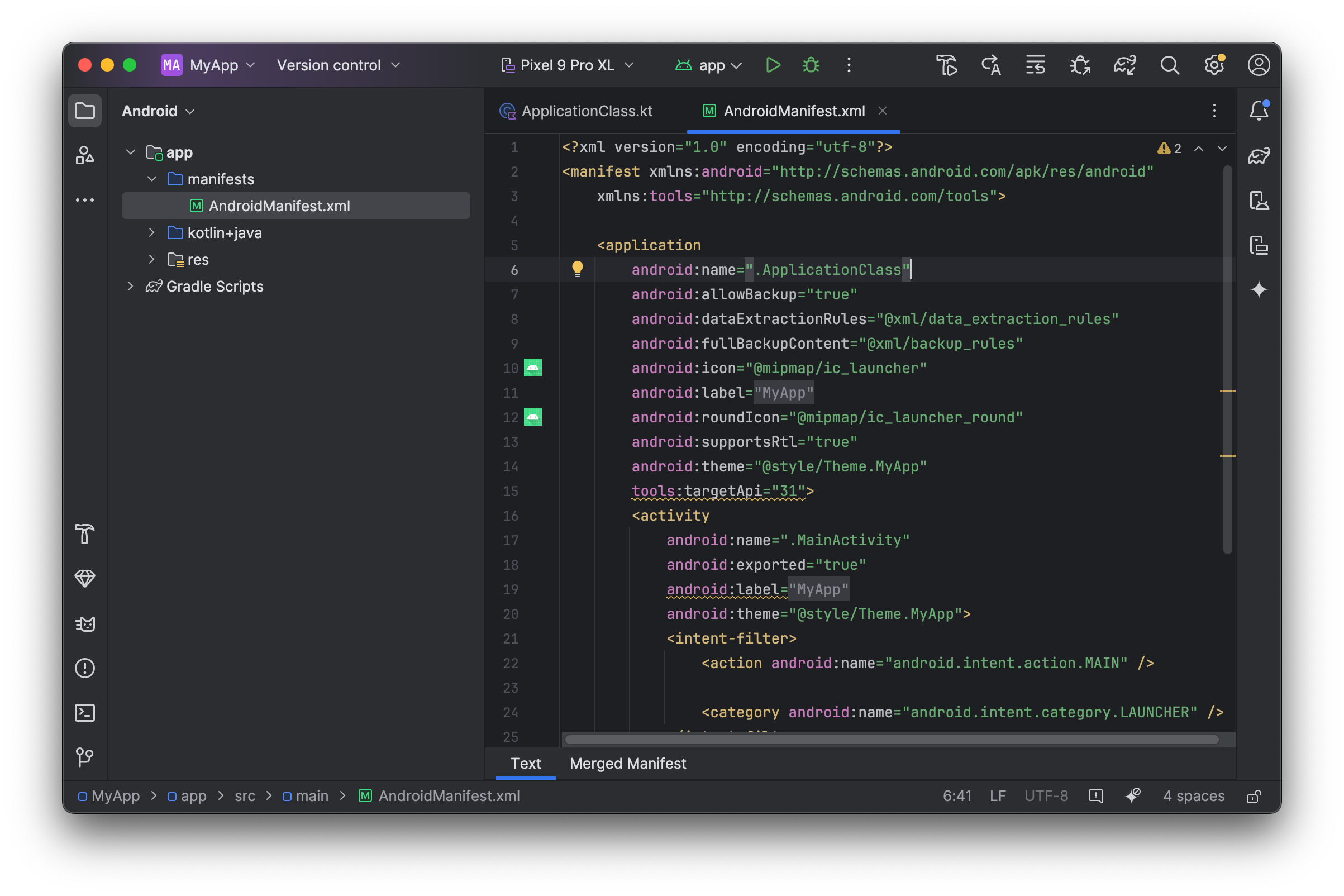Open the Gemini sparkle panel

coord(1259,290)
